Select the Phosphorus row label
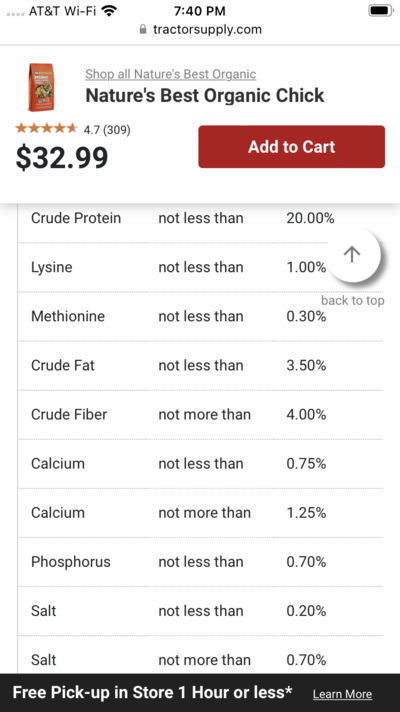 point(71,562)
